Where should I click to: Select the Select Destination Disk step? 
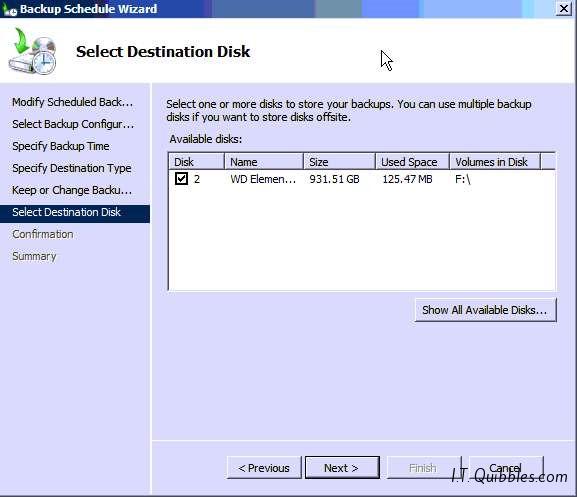pyautogui.click(x=75, y=212)
